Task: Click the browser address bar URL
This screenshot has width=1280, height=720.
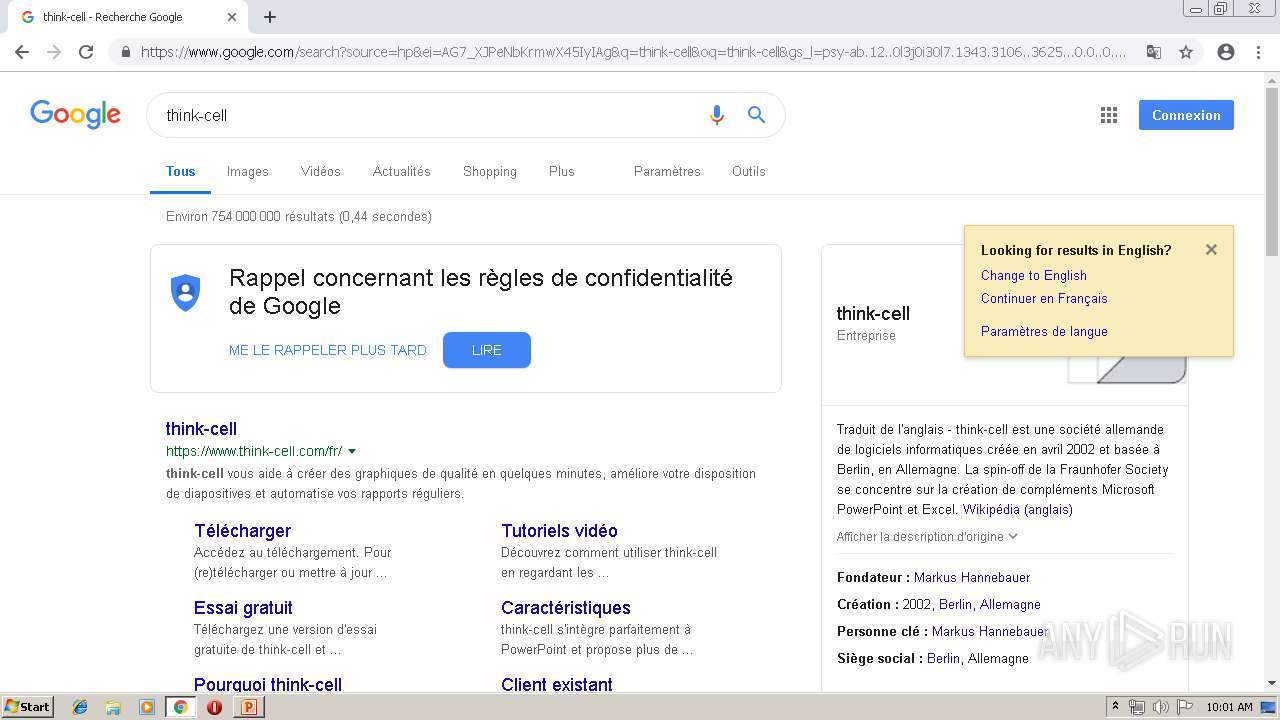Action: (633, 52)
